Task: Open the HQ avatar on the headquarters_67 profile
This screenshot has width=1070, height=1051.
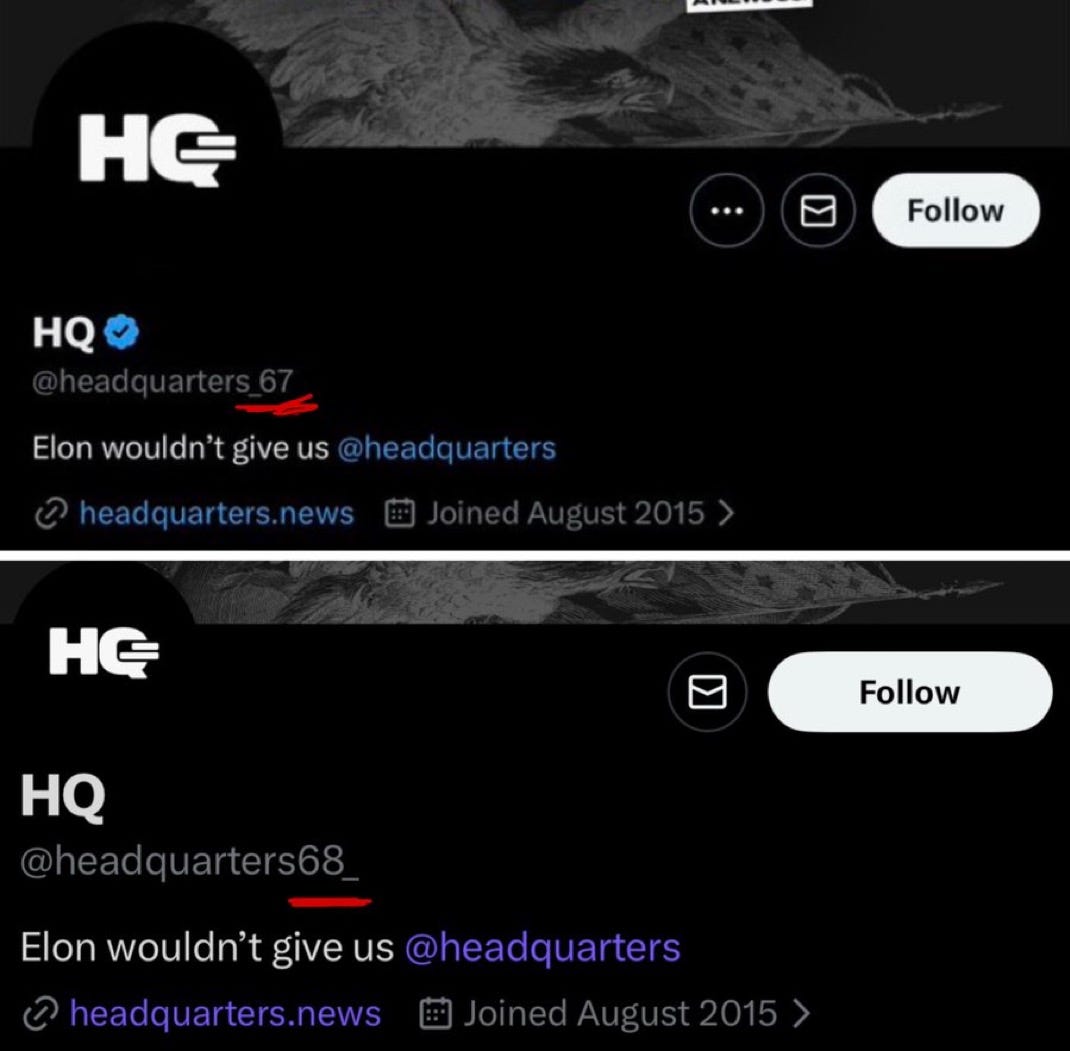Action: coord(157,148)
